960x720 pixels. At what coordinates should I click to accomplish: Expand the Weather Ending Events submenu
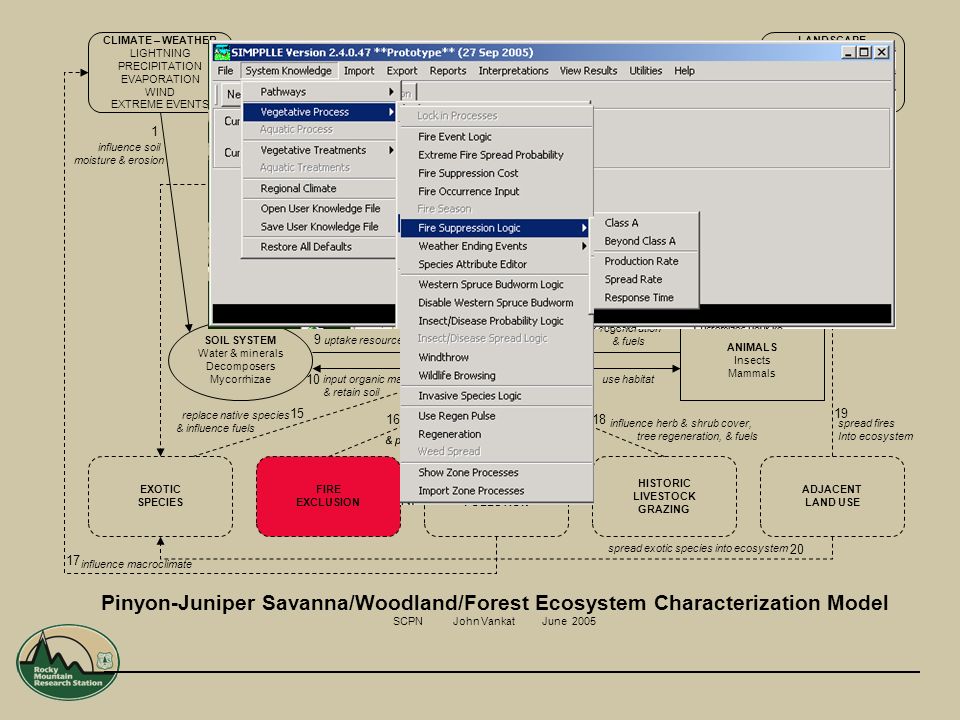(495, 246)
